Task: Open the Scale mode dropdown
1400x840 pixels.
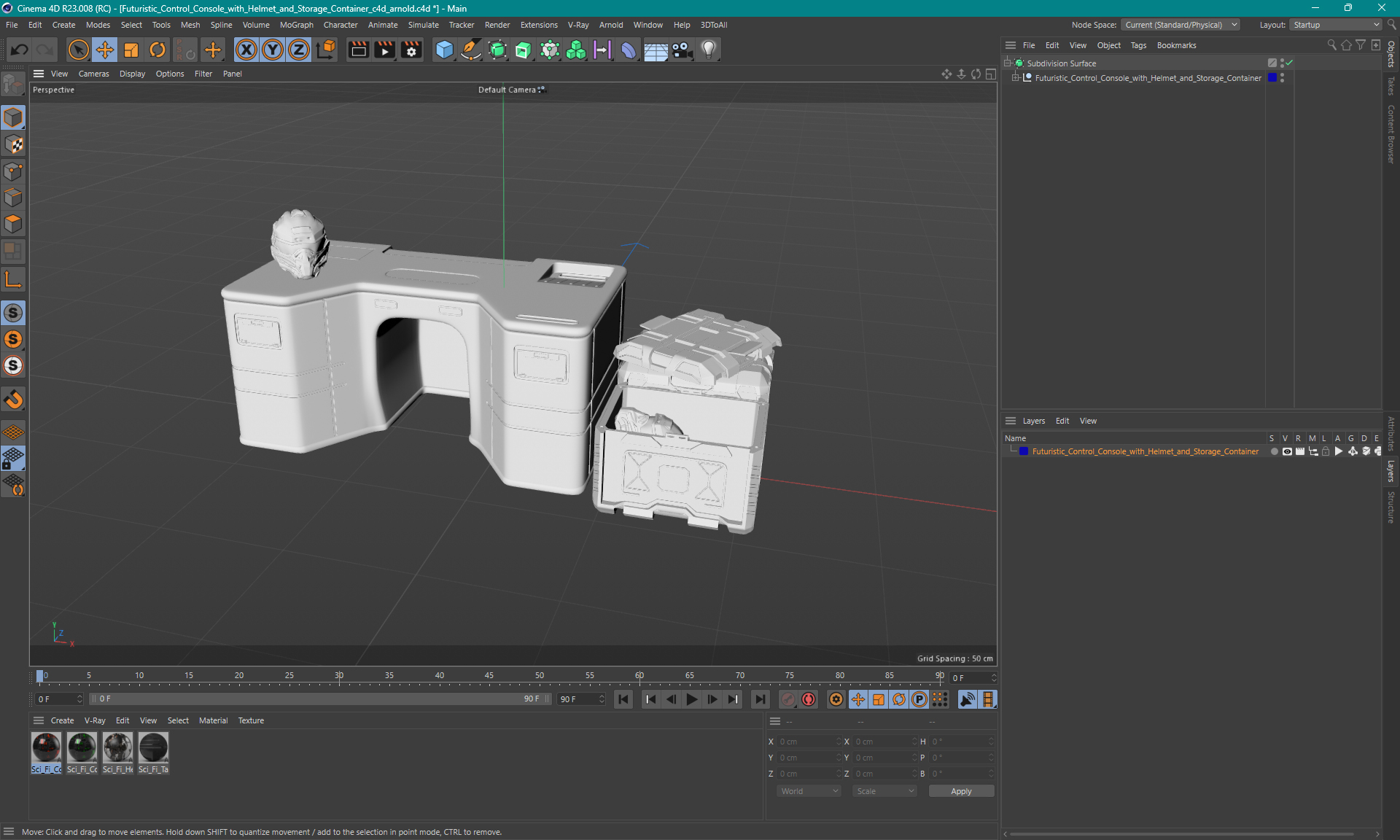Action: tap(884, 791)
